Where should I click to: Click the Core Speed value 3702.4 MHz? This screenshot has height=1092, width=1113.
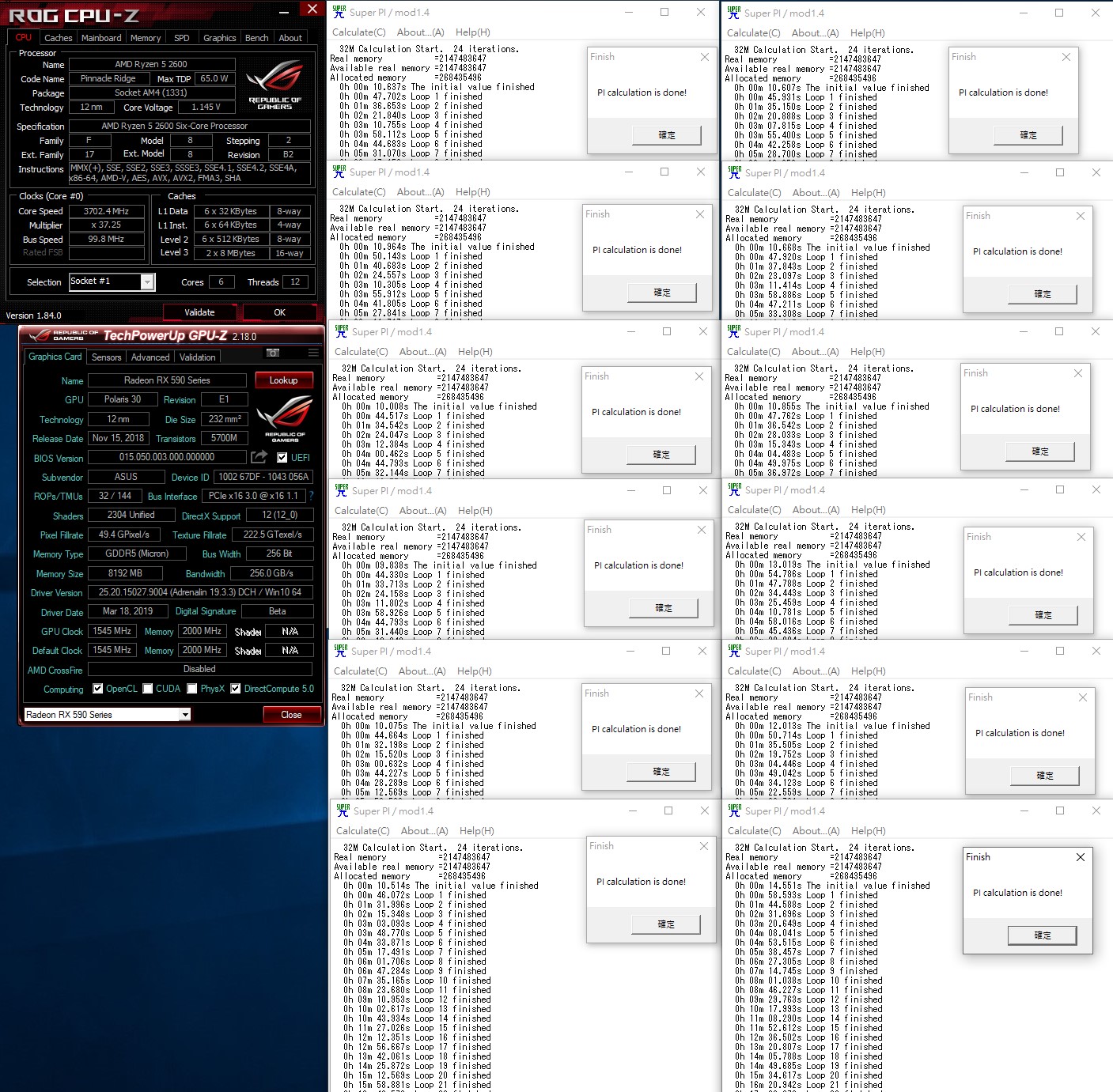[106, 211]
